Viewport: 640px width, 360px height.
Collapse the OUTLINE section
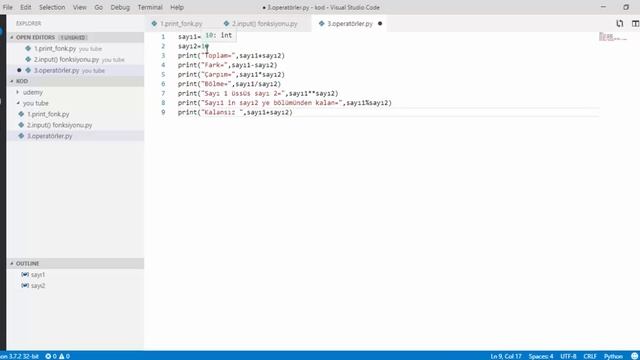coord(75,264)
